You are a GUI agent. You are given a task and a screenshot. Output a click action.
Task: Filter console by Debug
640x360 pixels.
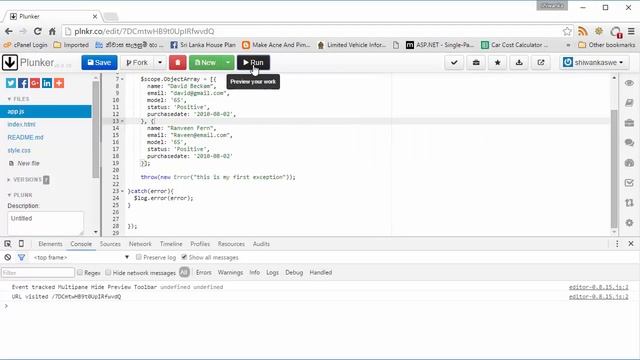click(x=294, y=272)
